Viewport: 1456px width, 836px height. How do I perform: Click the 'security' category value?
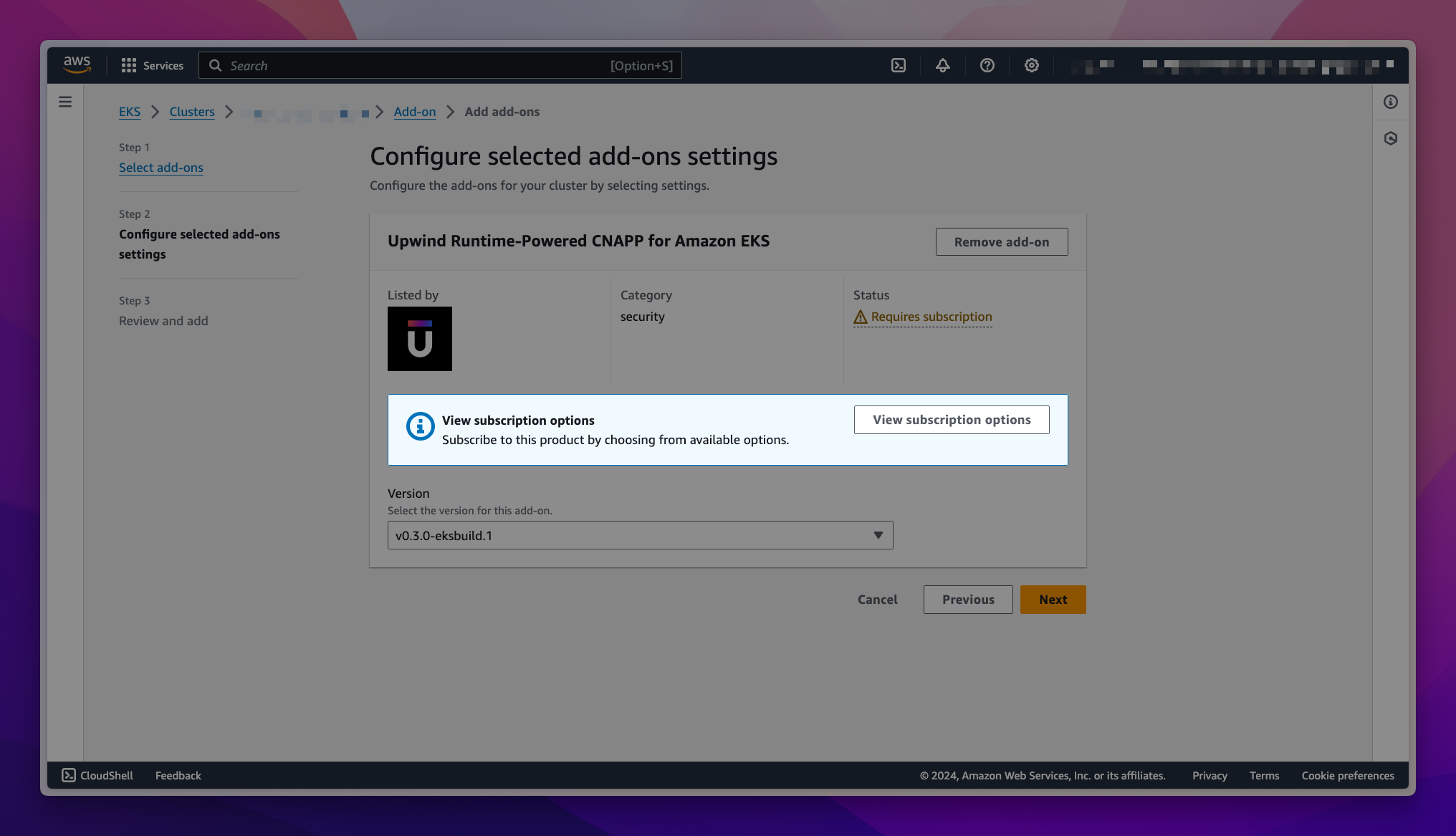point(643,317)
